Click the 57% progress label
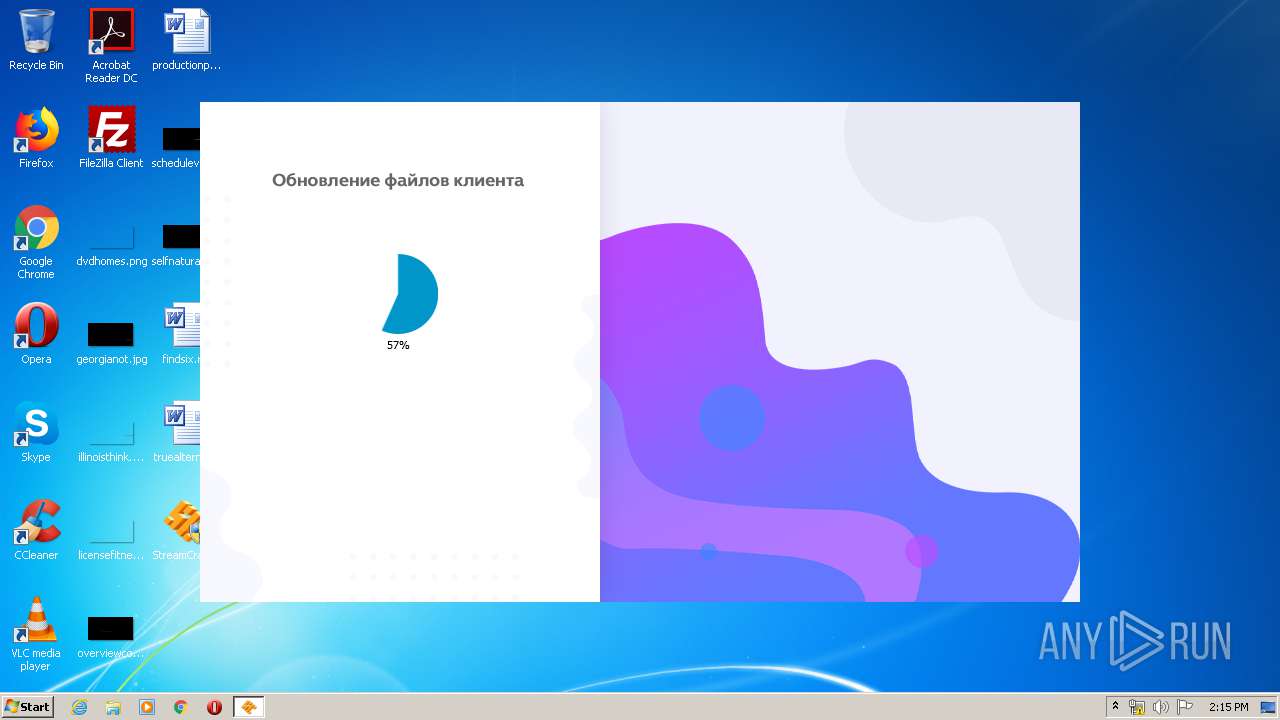The width and height of the screenshot is (1280, 720). tap(398, 345)
